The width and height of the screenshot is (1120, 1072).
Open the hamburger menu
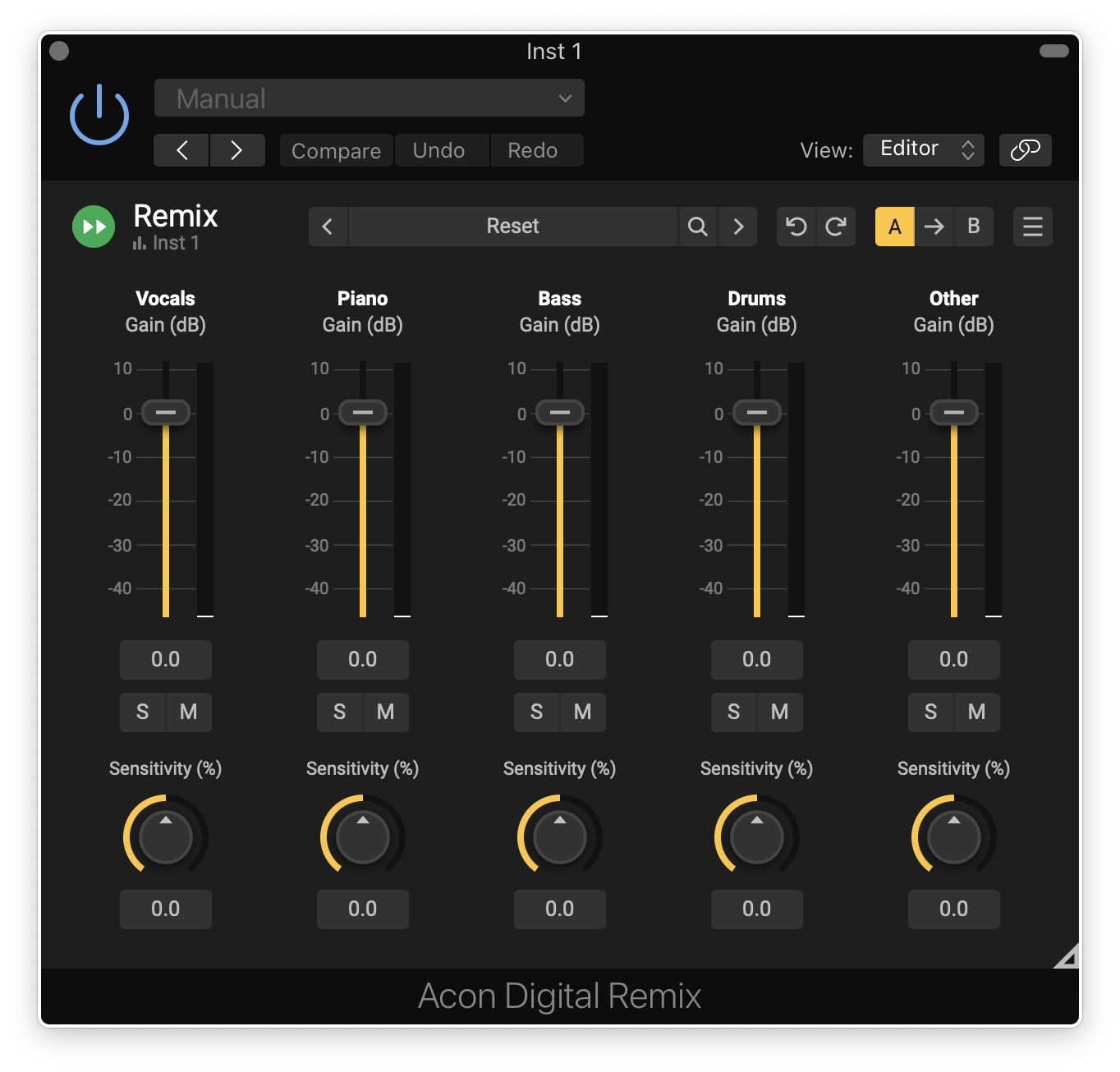(x=1033, y=227)
